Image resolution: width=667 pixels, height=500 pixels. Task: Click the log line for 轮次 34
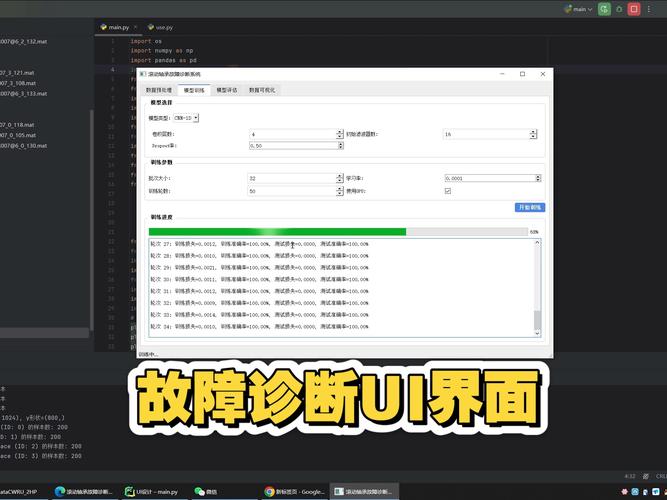pyautogui.click(x=259, y=327)
